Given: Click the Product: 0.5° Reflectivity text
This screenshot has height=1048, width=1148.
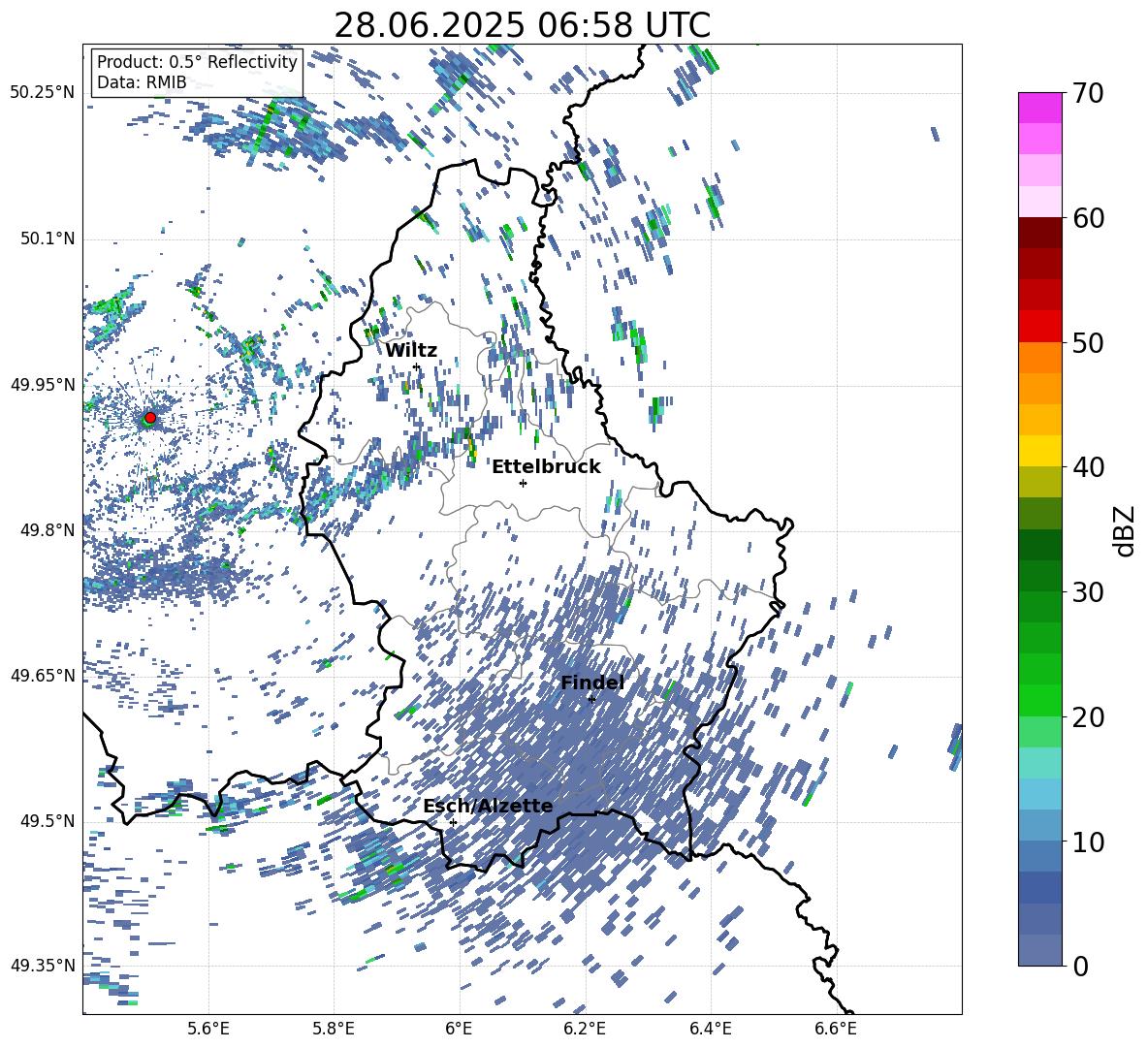Looking at the screenshot, I should pos(197,62).
